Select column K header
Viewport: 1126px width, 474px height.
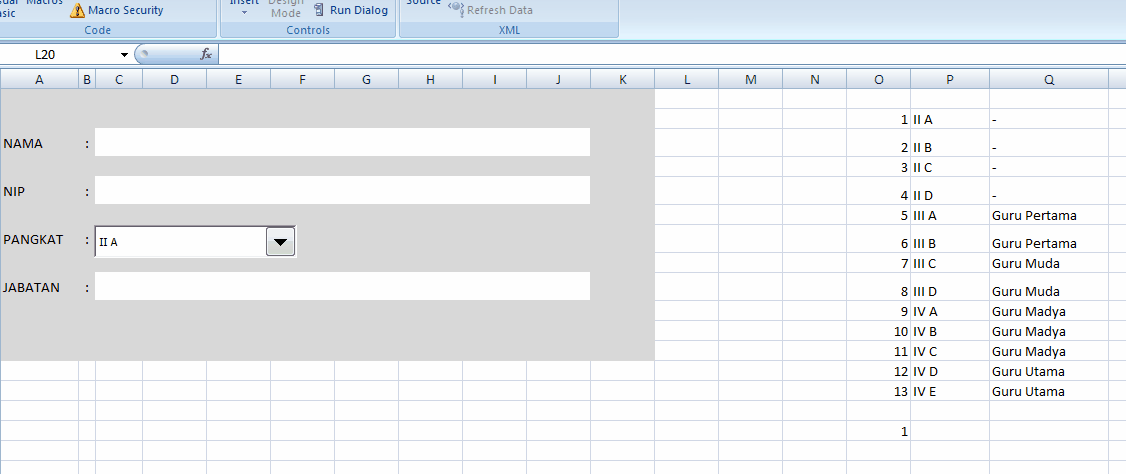coord(623,80)
